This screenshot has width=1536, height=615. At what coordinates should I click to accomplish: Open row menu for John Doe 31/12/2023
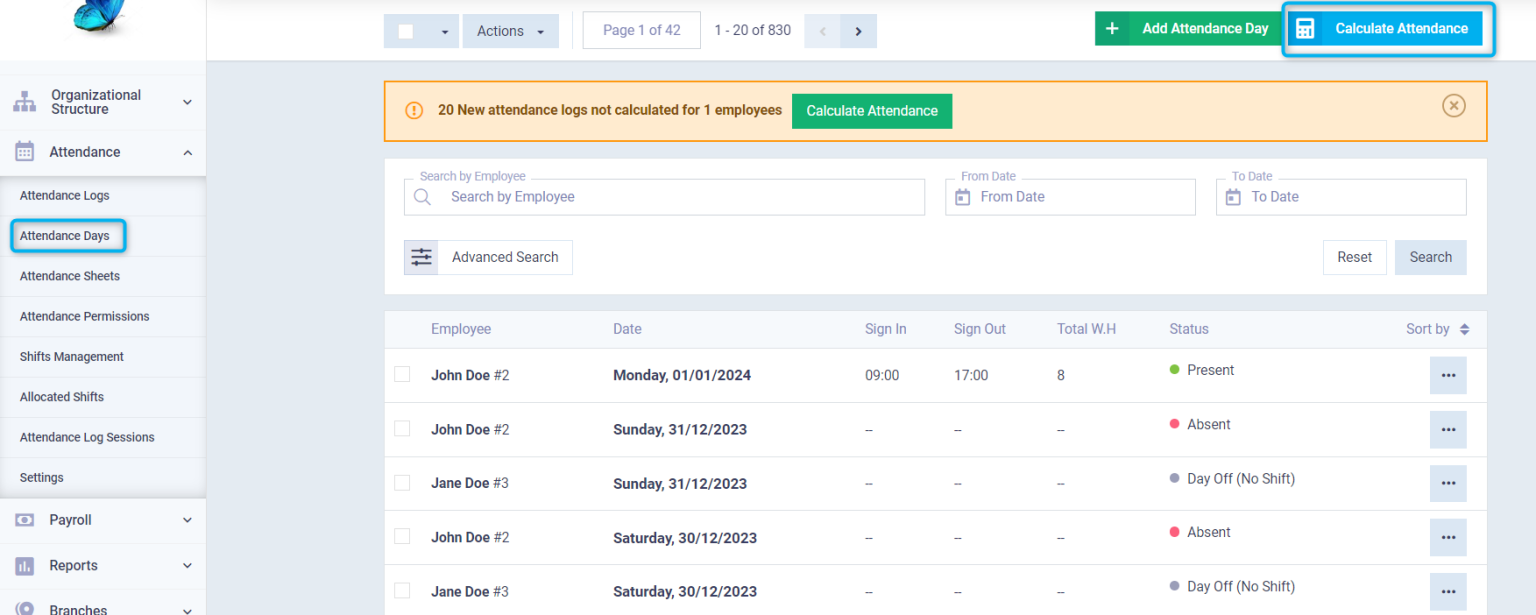pos(1448,430)
